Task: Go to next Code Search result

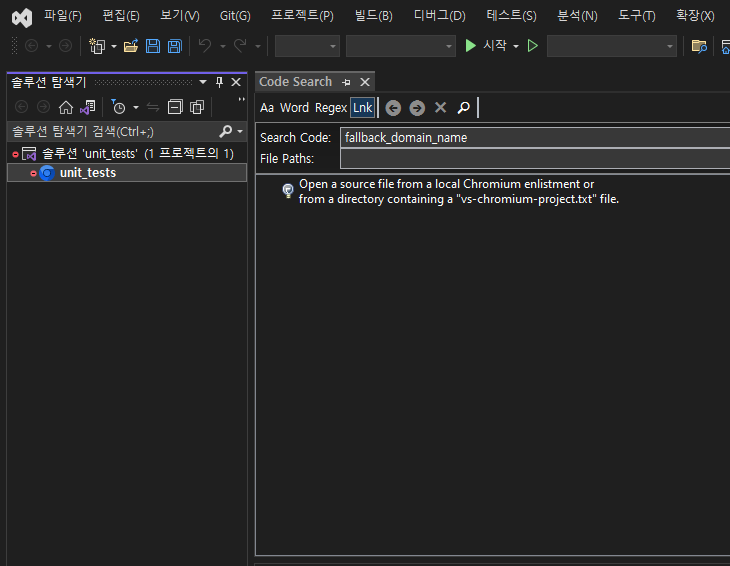Action: coord(417,108)
